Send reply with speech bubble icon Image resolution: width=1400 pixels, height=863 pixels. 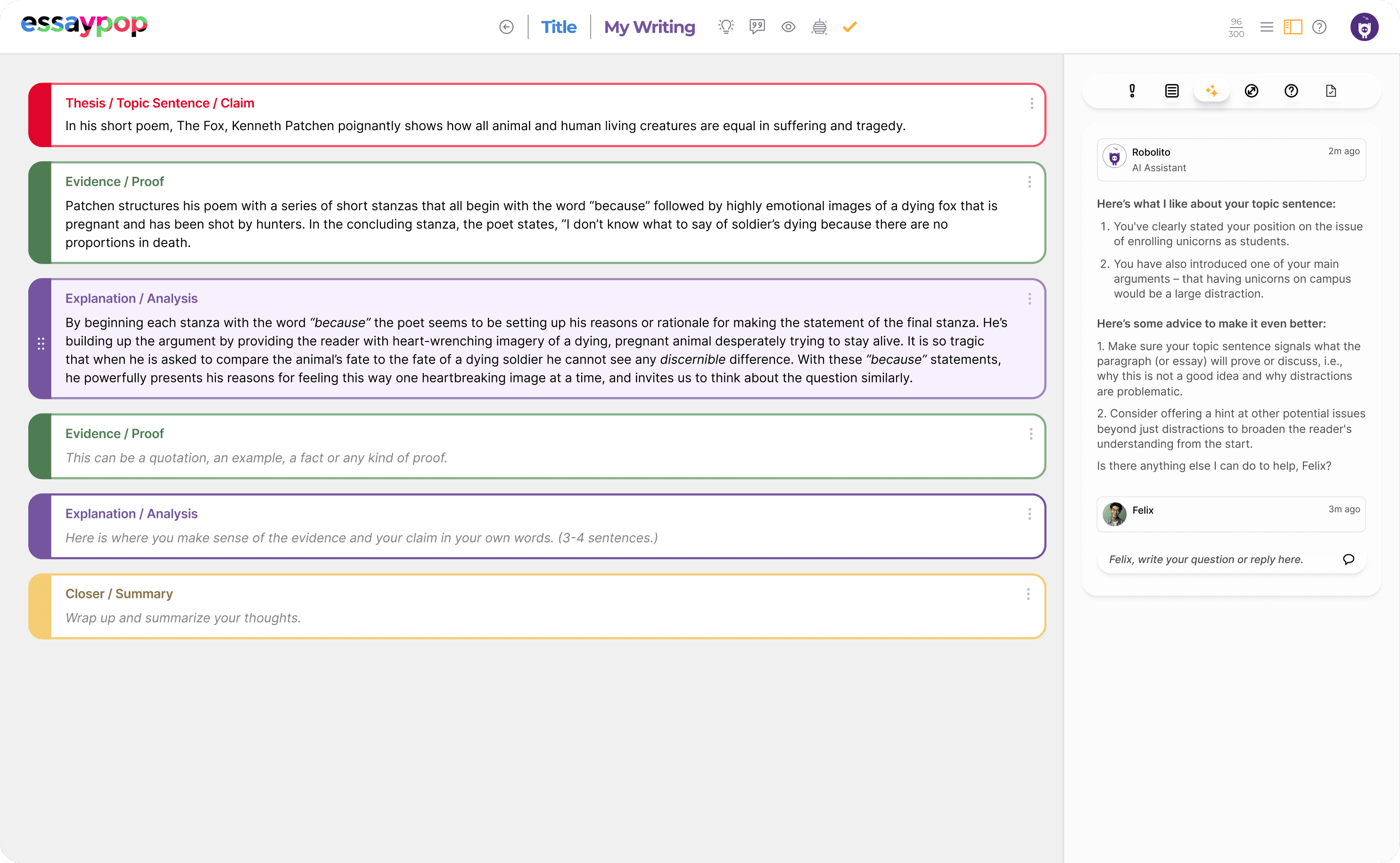point(1349,559)
